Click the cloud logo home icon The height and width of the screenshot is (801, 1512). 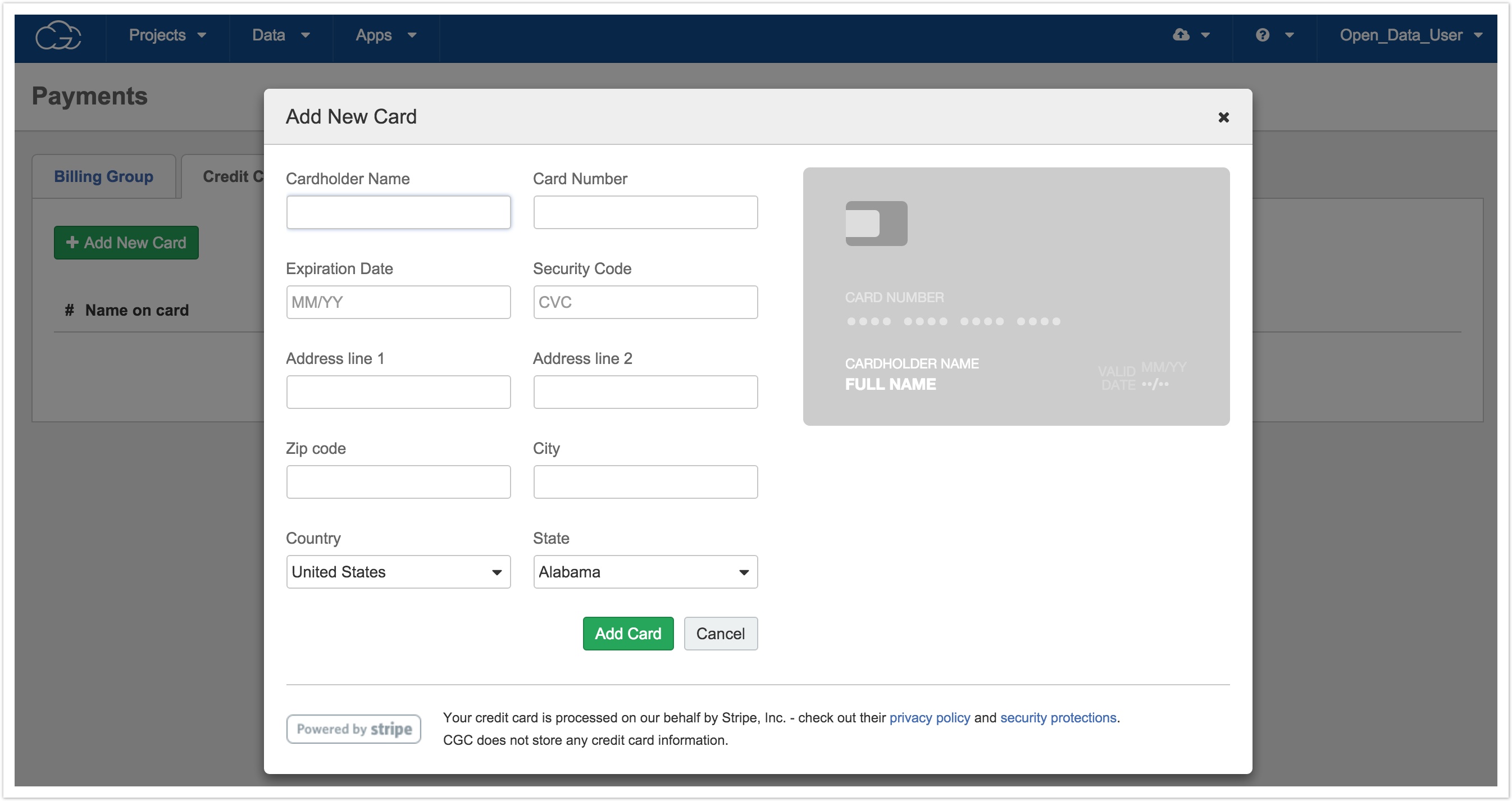pyautogui.click(x=58, y=36)
